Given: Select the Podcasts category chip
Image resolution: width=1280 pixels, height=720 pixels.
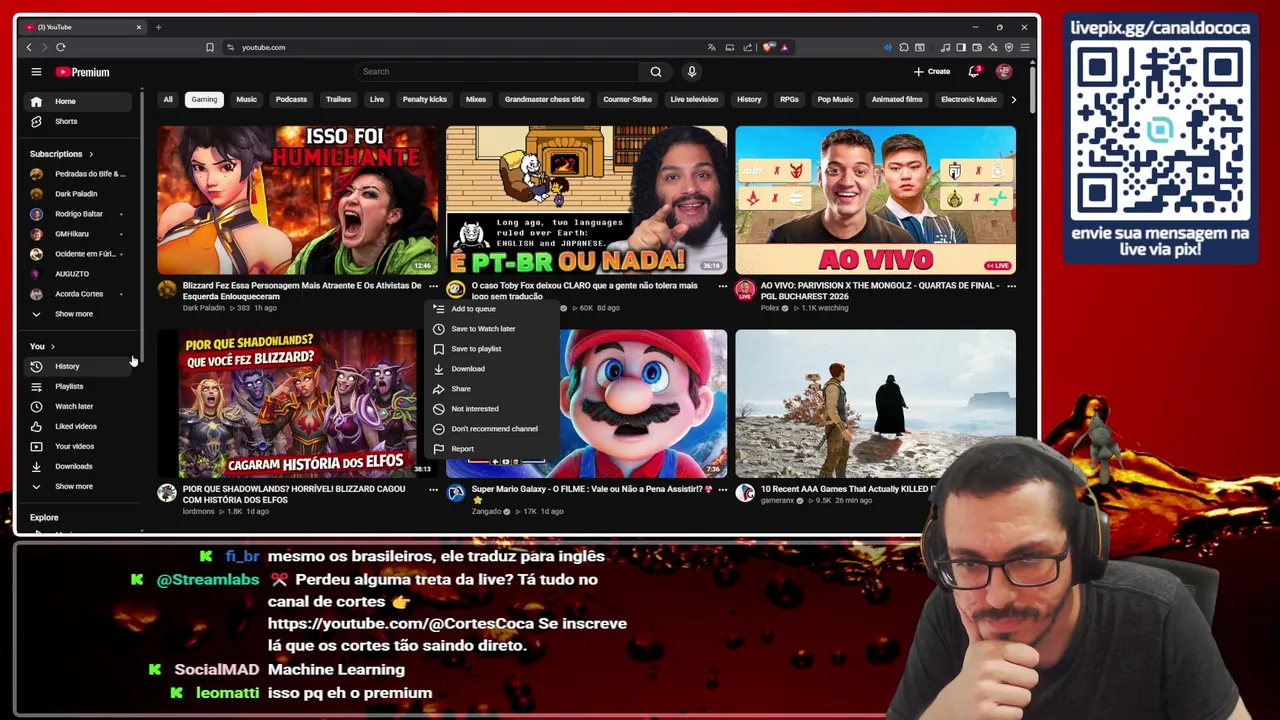Looking at the screenshot, I should click(291, 99).
